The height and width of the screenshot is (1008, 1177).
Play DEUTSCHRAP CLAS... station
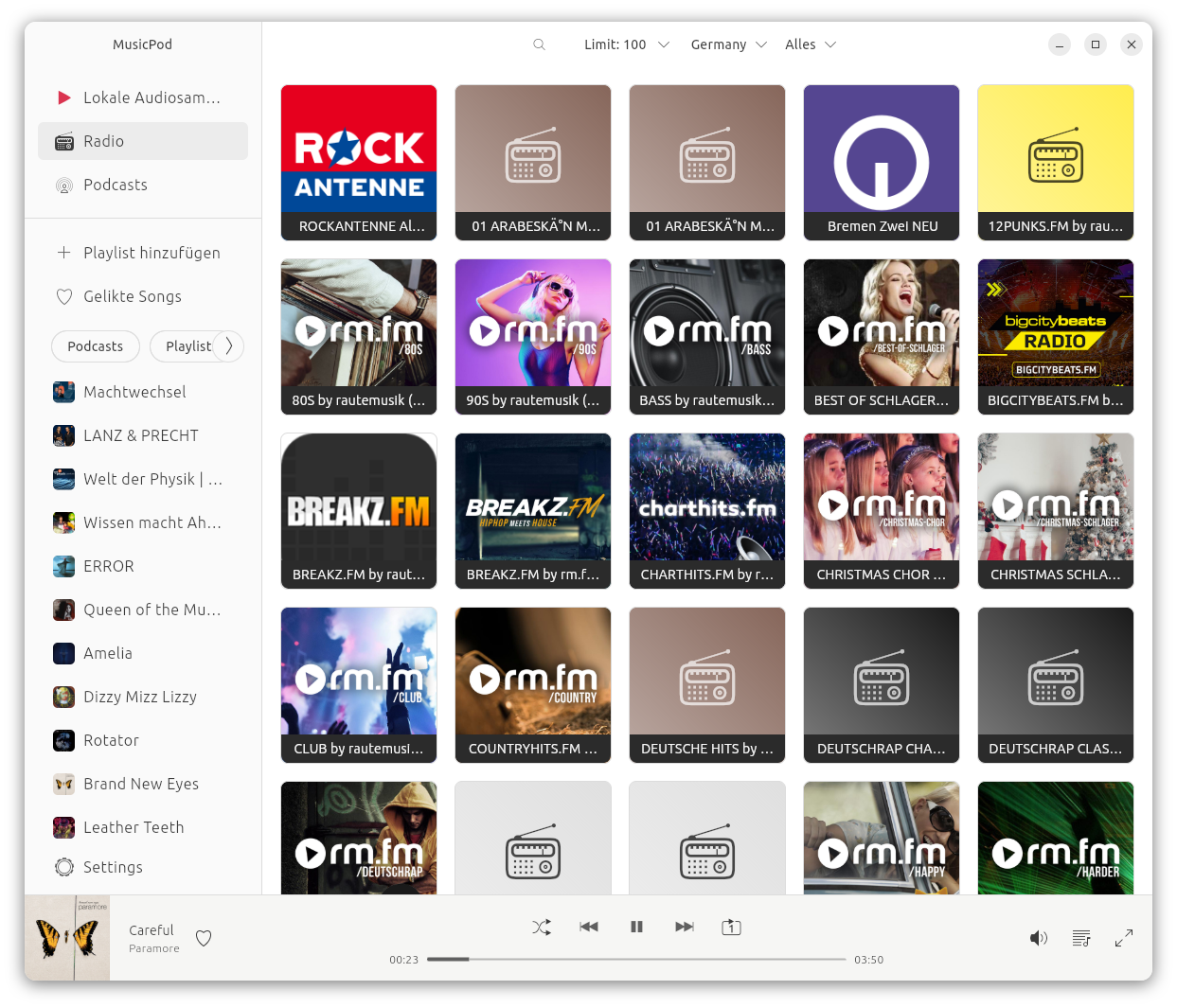1056,685
